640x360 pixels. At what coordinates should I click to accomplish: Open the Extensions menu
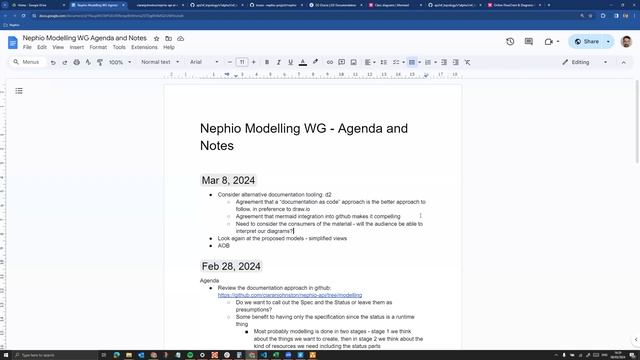coord(144,47)
